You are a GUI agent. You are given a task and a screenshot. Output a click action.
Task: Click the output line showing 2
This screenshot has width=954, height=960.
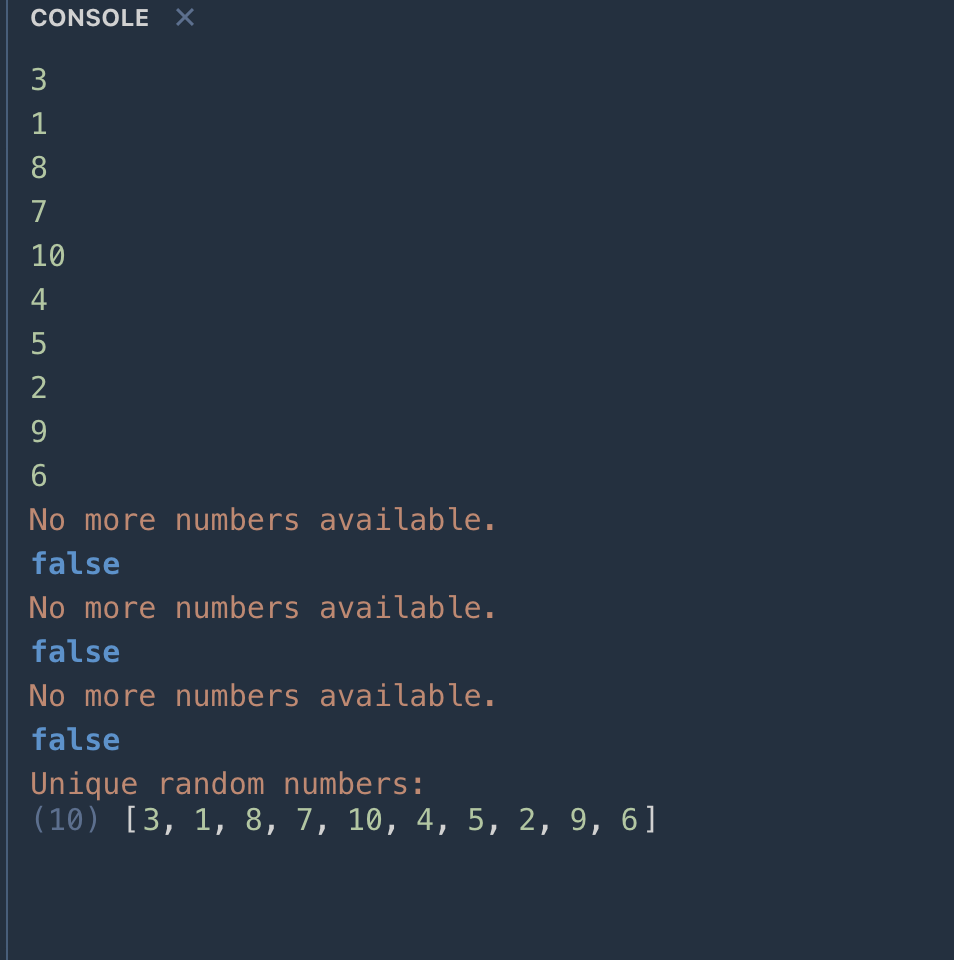(39, 388)
